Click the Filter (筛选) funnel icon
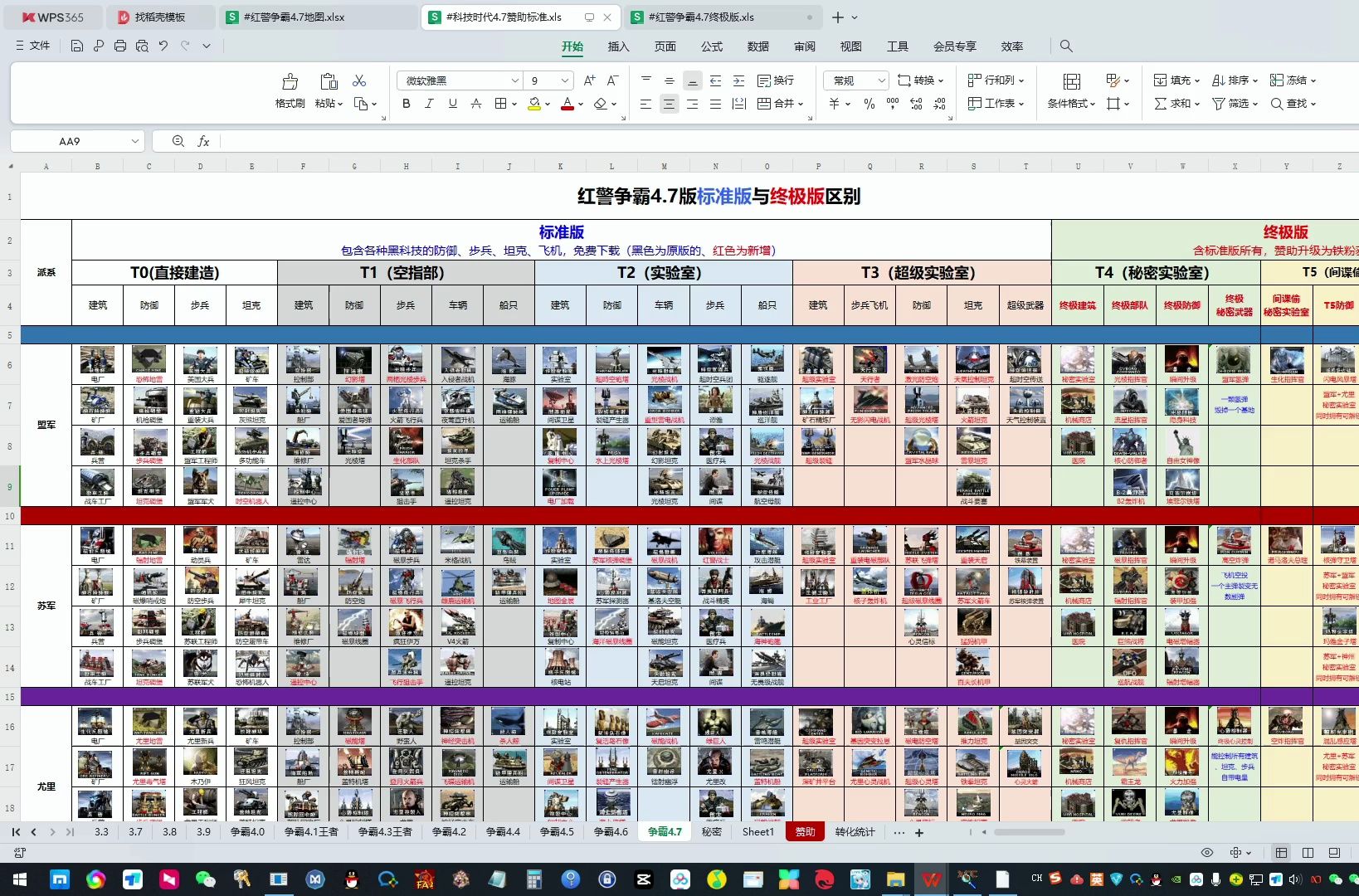The width and height of the screenshot is (1359, 896). [x=1219, y=104]
